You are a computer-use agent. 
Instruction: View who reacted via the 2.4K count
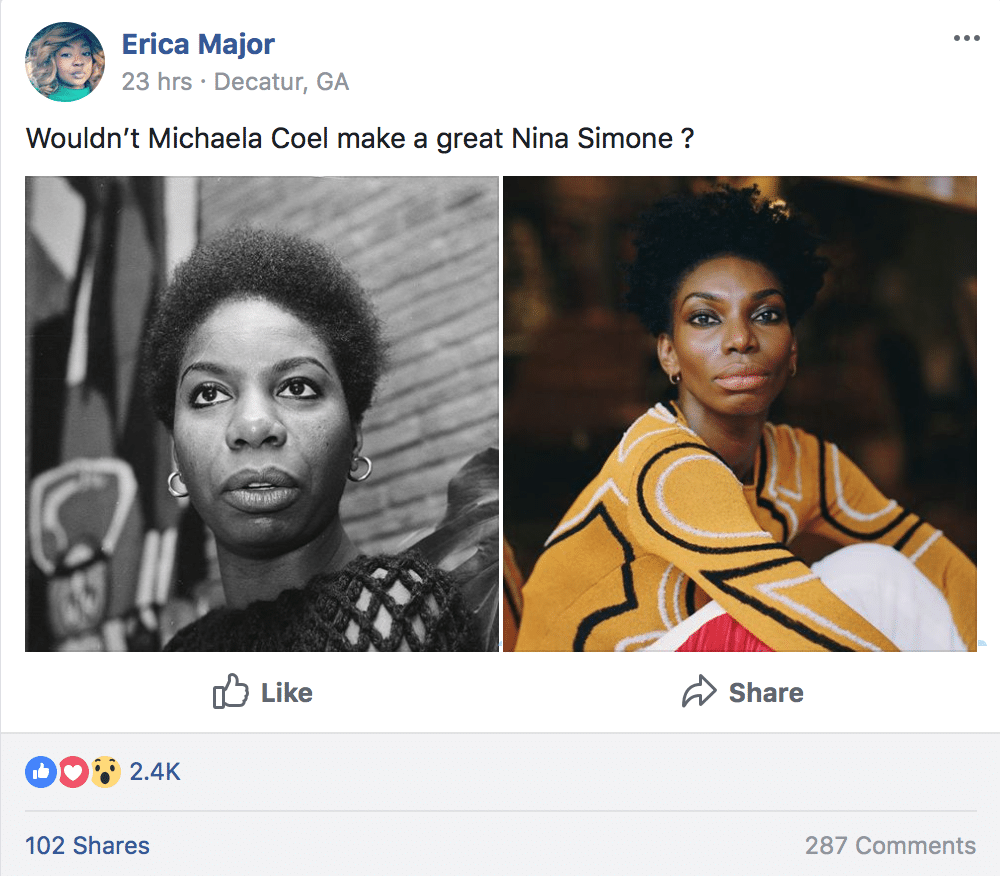(x=155, y=771)
